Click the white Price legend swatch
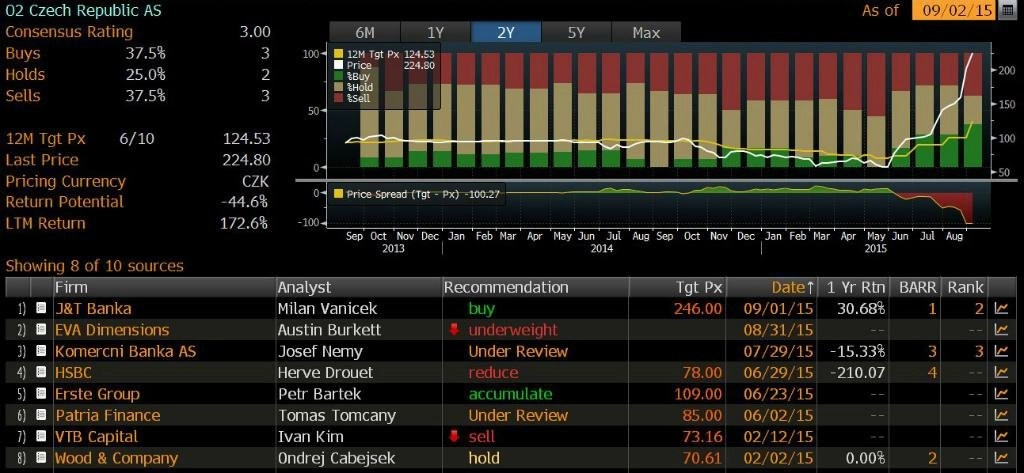Viewport: 1024px width, 473px height. click(x=338, y=65)
